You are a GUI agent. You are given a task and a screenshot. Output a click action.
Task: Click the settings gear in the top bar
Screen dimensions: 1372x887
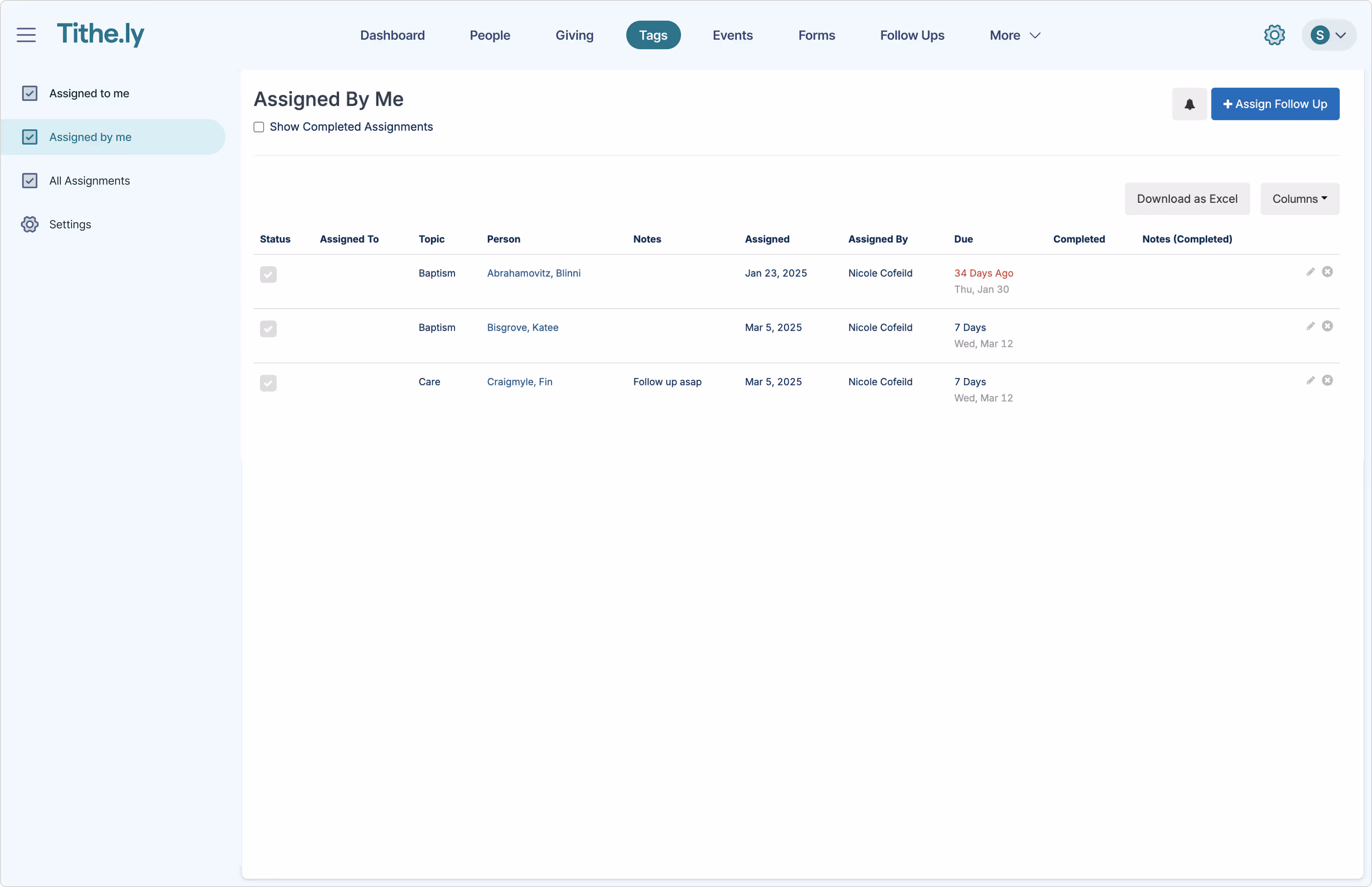pyautogui.click(x=1274, y=35)
